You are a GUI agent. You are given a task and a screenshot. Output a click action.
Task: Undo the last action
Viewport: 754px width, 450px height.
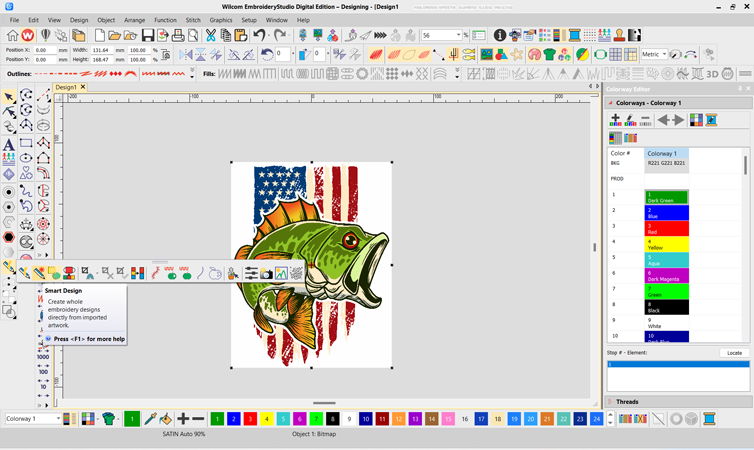pyautogui.click(x=260, y=35)
